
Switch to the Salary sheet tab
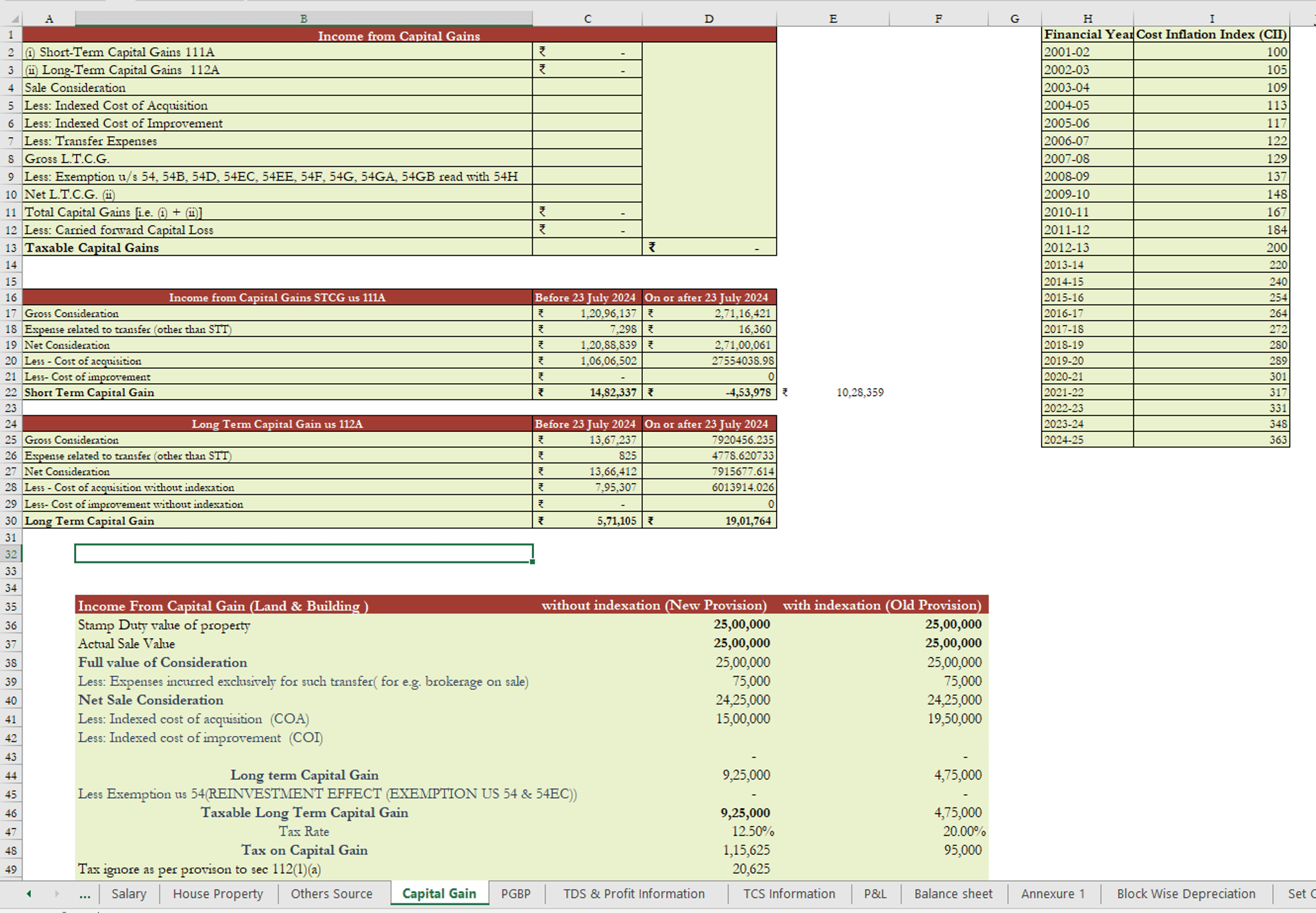[x=129, y=894]
